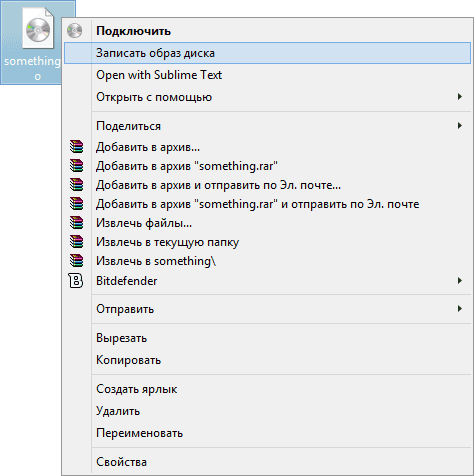Select the something.iso disc image file icon
The width and height of the screenshot is (474, 476).
38,28
